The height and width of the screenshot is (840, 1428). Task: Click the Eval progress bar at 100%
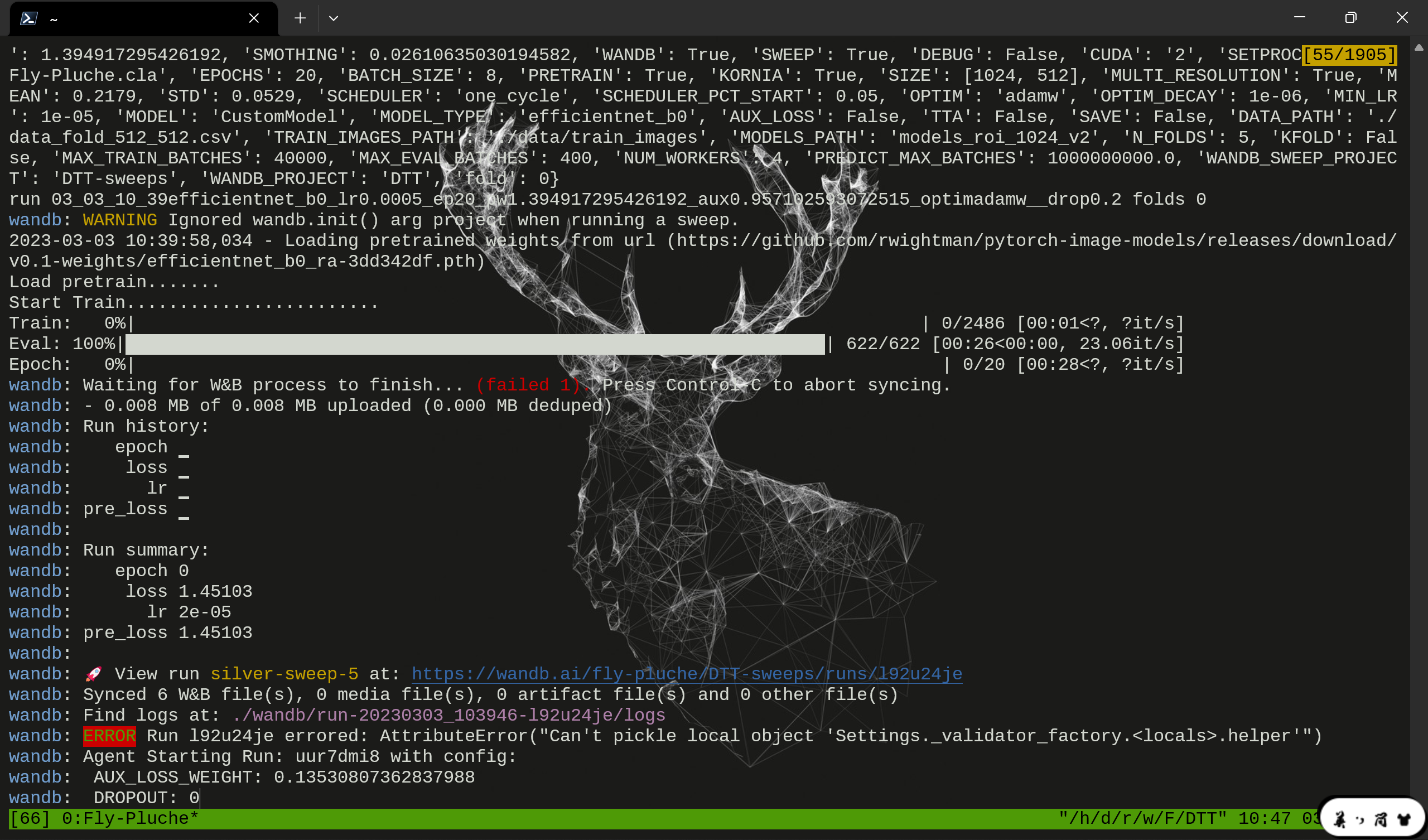tap(475, 343)
